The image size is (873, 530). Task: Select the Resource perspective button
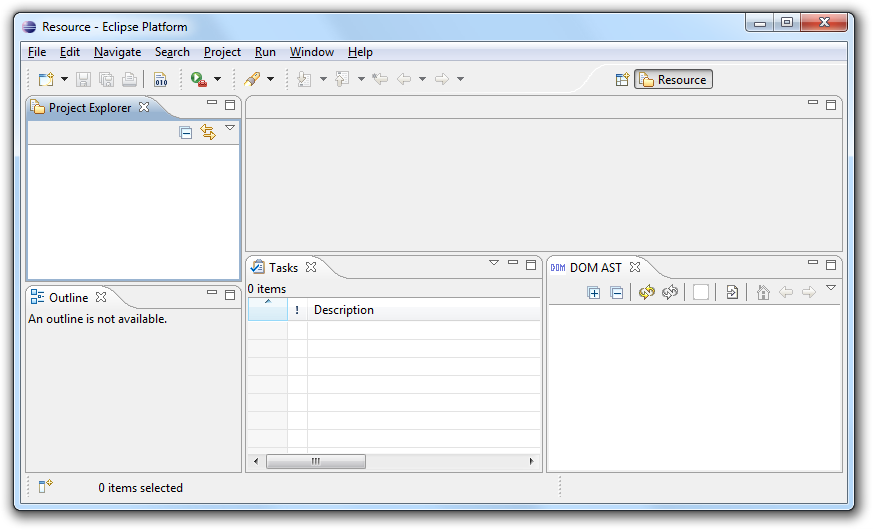point(673,80)
